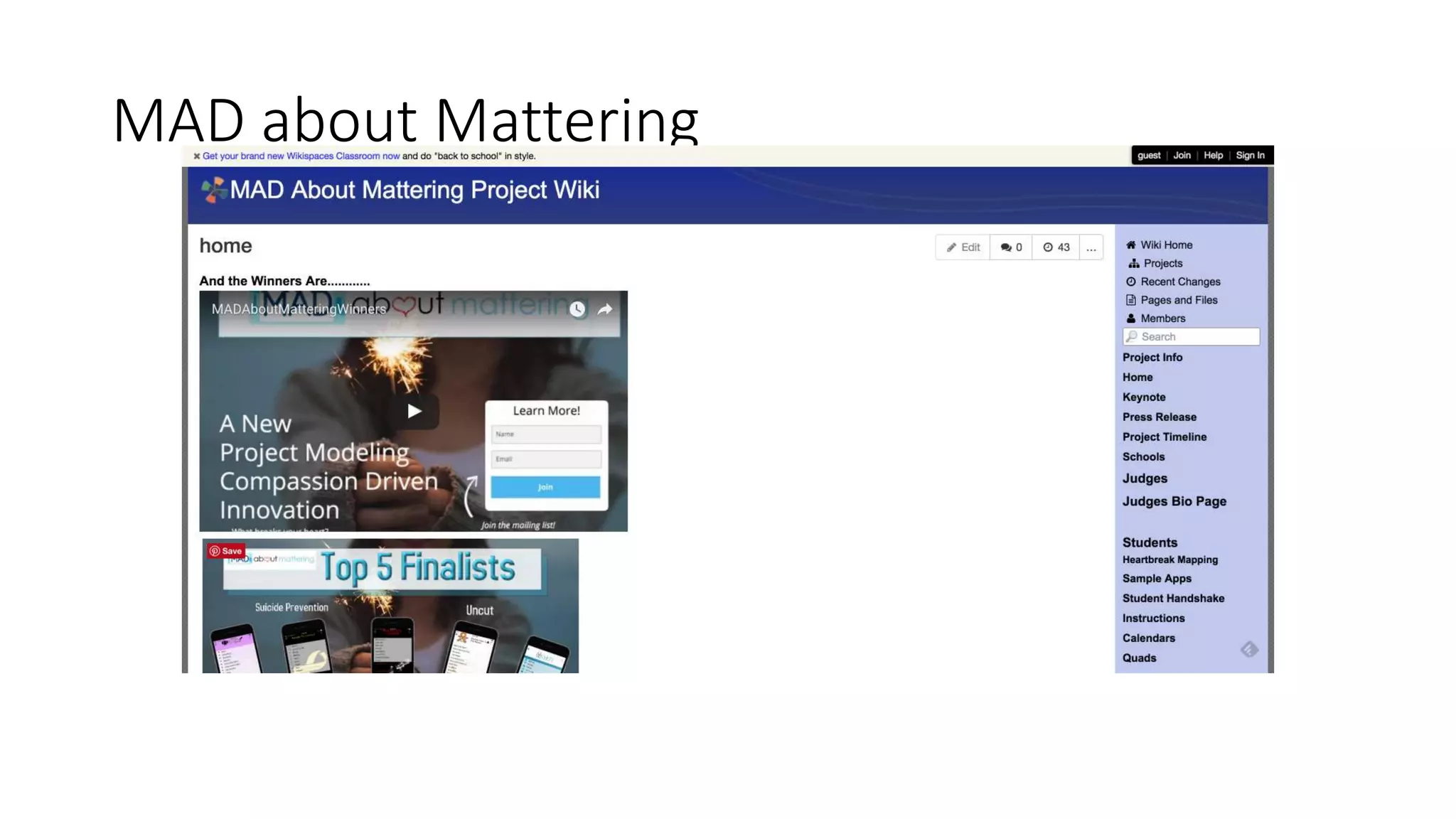Open the more options ellipsis menu
The width and height of the screenshot is (1456, 819).
tap(1091, 247)
